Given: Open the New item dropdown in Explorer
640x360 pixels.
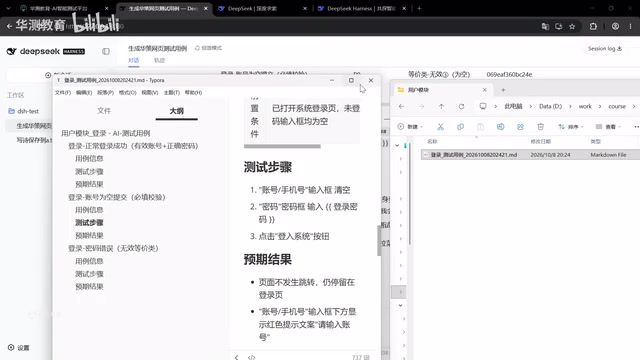Looking at the screenshot, I should 410,127.
